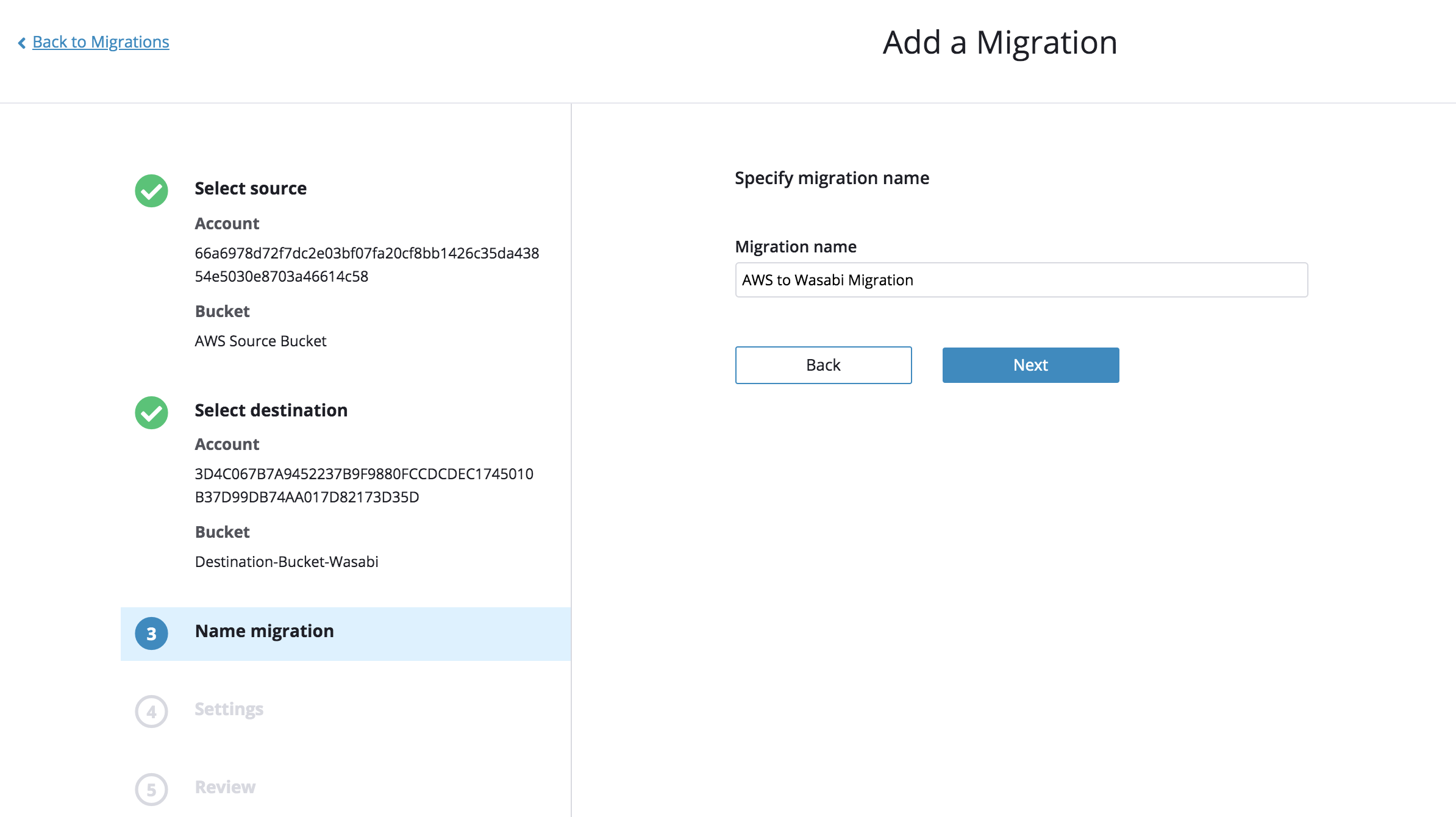
Task: Click the Bucket label under Select destination
Action: [222, 532]
